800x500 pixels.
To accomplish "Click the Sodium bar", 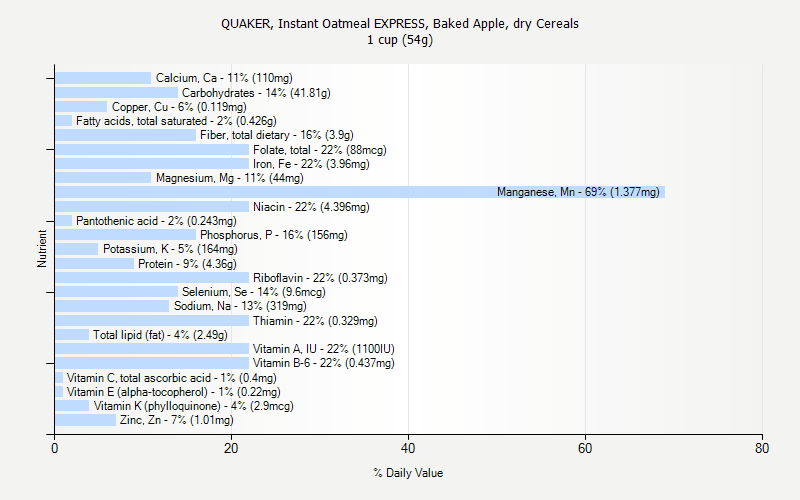I will point(112,306).
